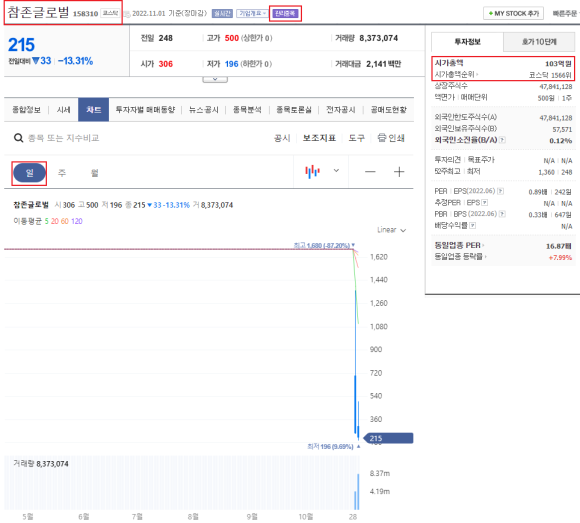
Task: Open the 보조지표 indicators option
Action: pyautogui.click(x=319, y=138)
